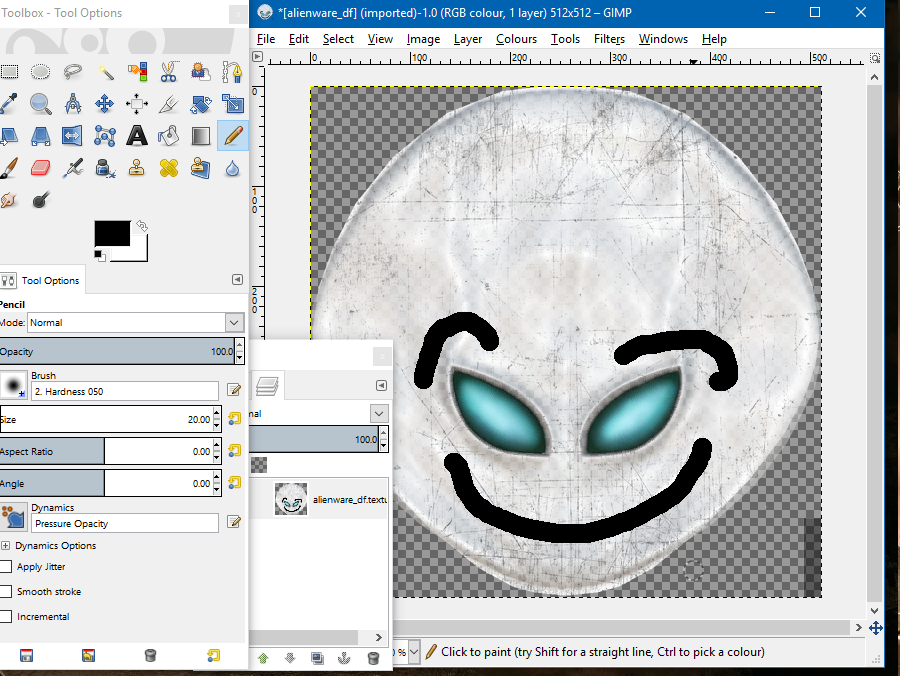
Task: Edit the brush Hardness 050 settings
Action: tap(234, 390)
